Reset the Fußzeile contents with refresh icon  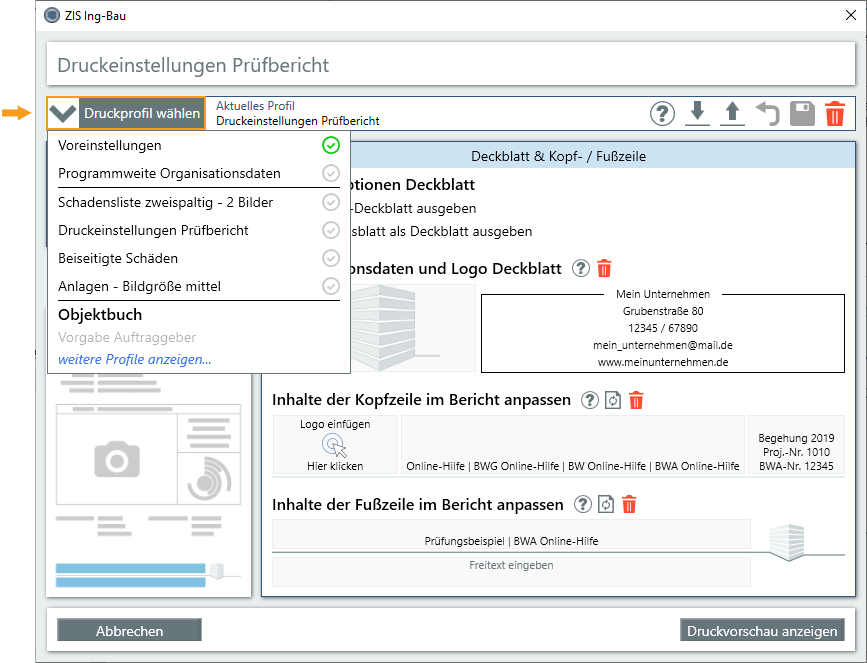[606, 505]
